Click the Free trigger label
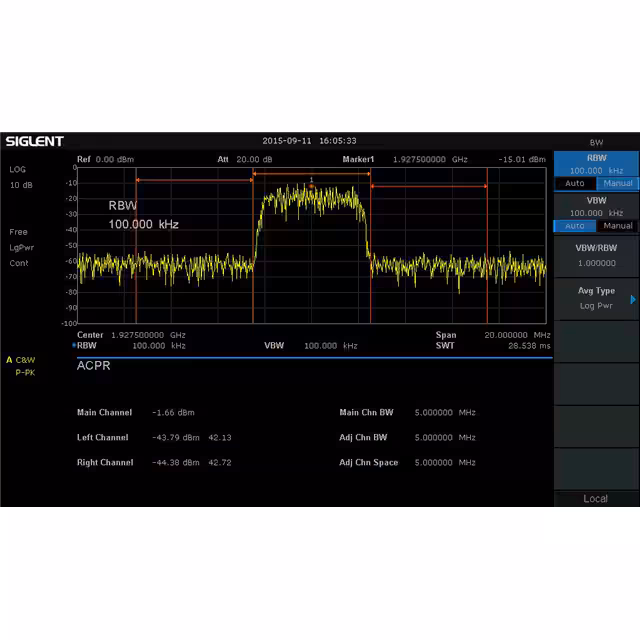 [18, 232]
